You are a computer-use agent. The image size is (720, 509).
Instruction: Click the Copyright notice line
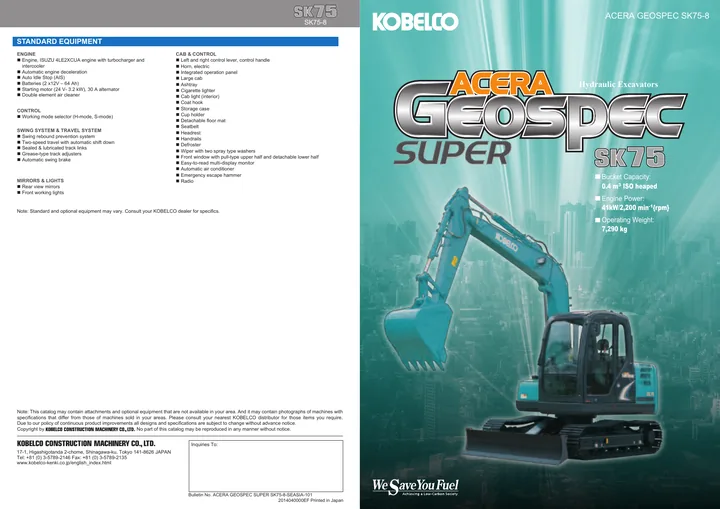point(153,430)
